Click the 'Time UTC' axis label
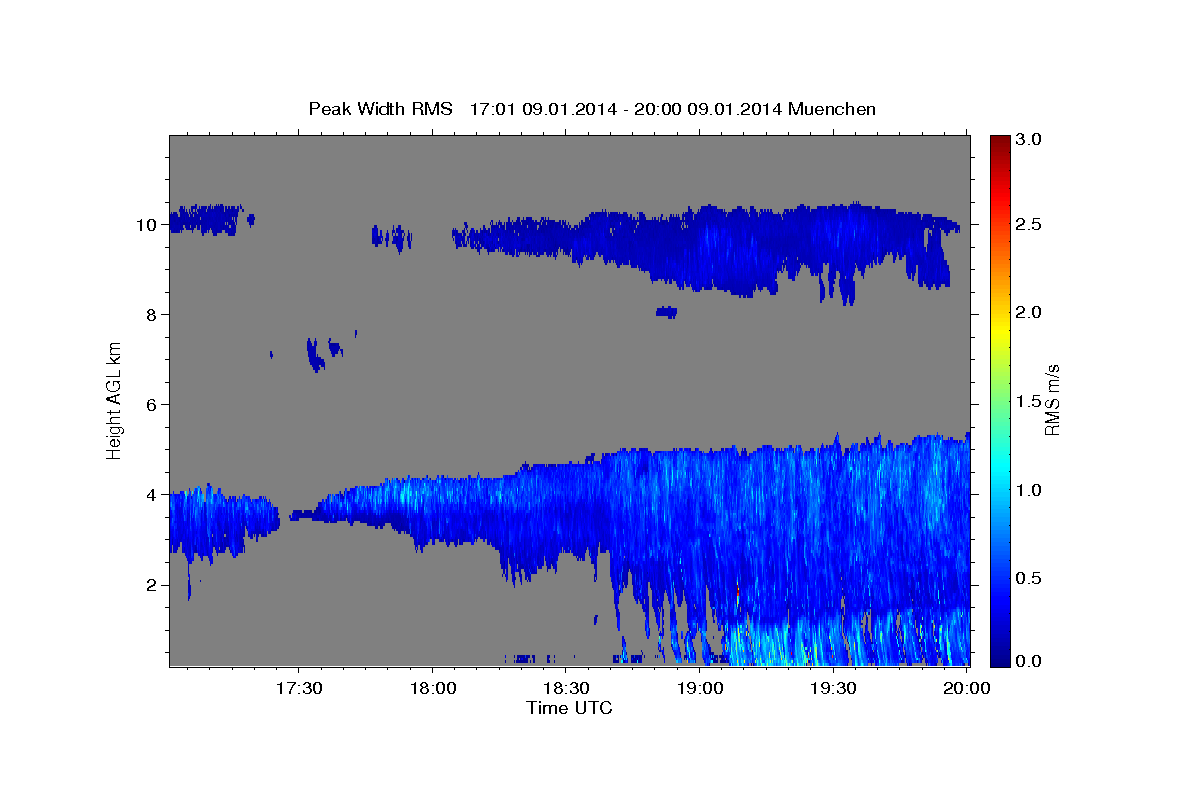Screen dimensions: 1200x800 click(x=569, y=708)
